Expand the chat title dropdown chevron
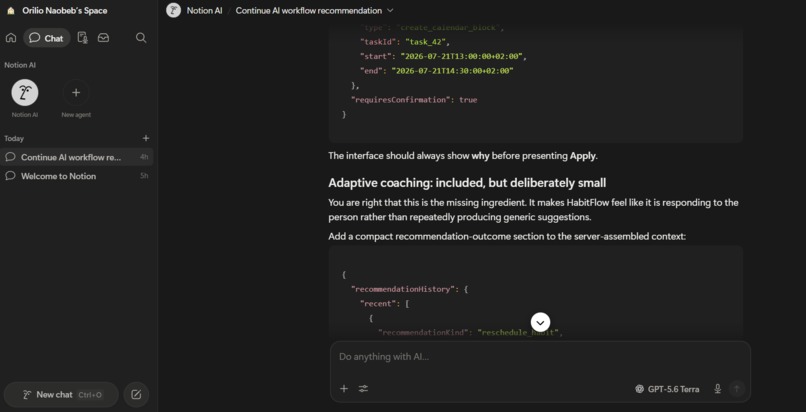 click(x=390, y=10)
